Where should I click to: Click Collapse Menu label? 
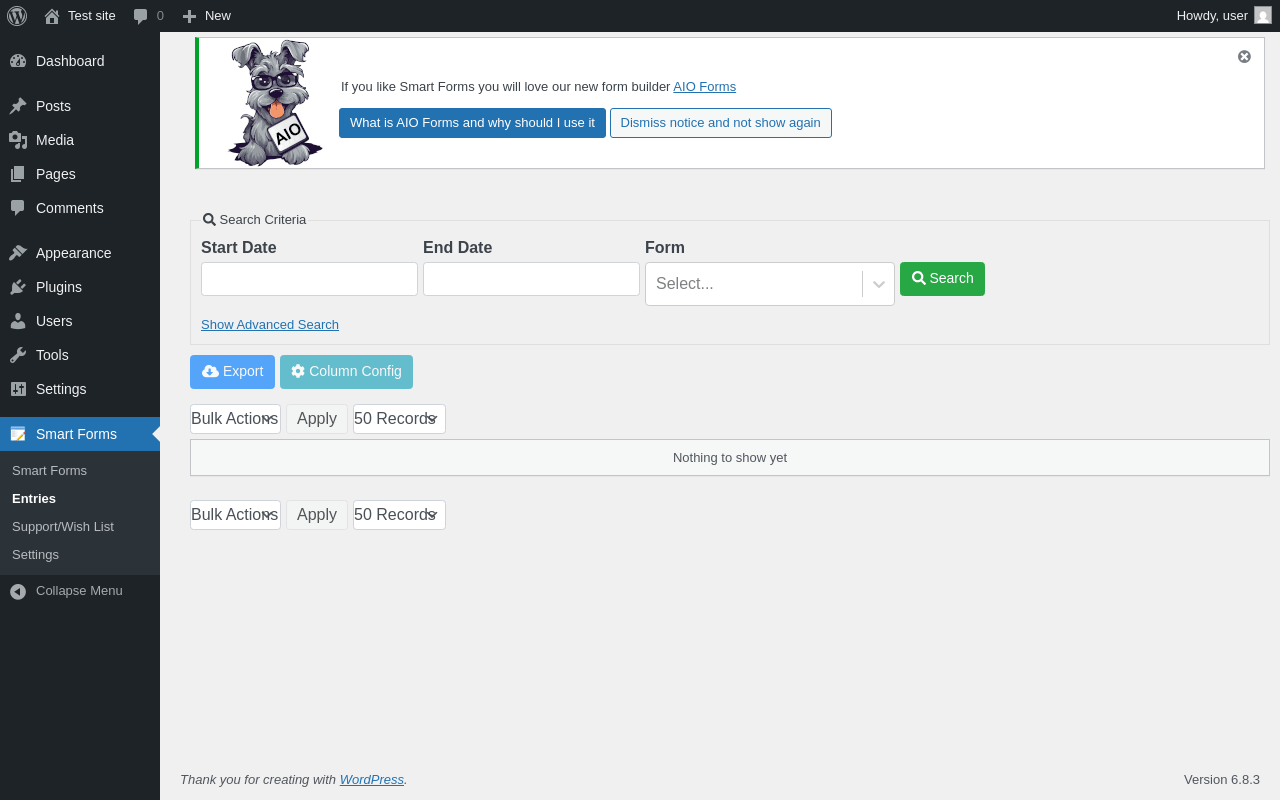coord(79,591)
